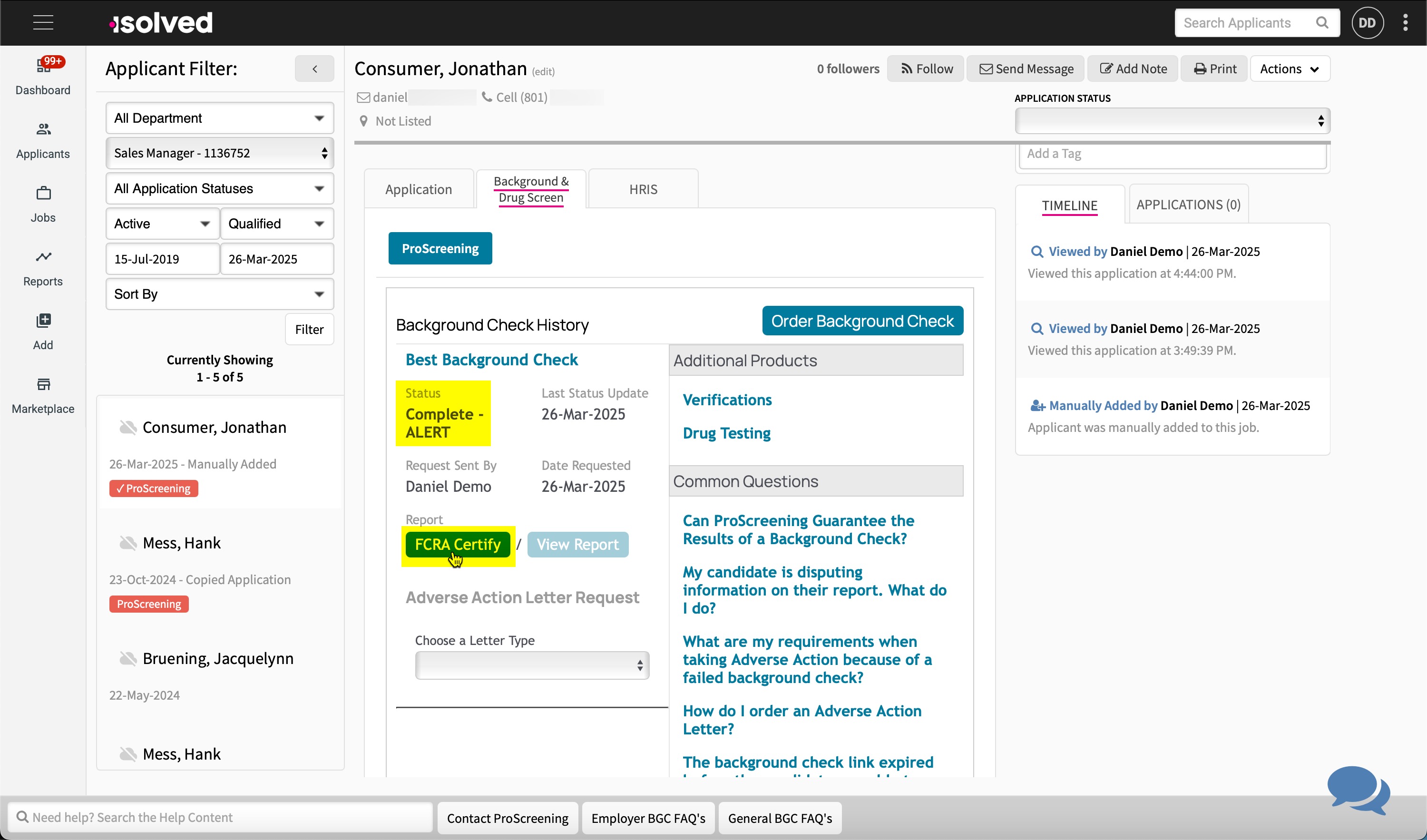Open Employer BGC FAQ's
Viewport: 1427px width, 840px height.
click(x=648, y=819)
